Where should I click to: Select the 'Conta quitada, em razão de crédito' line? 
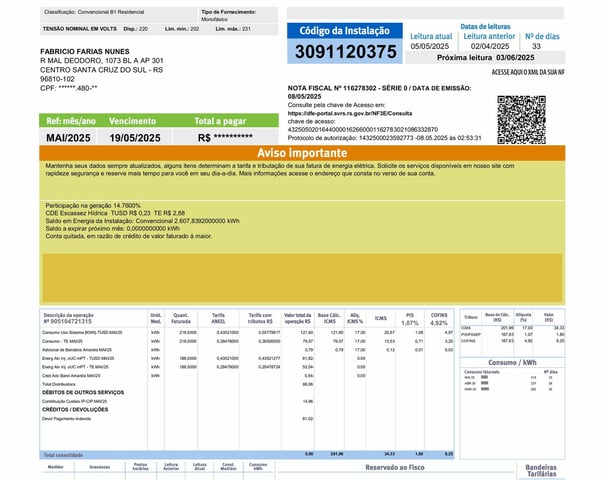[129, 236]
